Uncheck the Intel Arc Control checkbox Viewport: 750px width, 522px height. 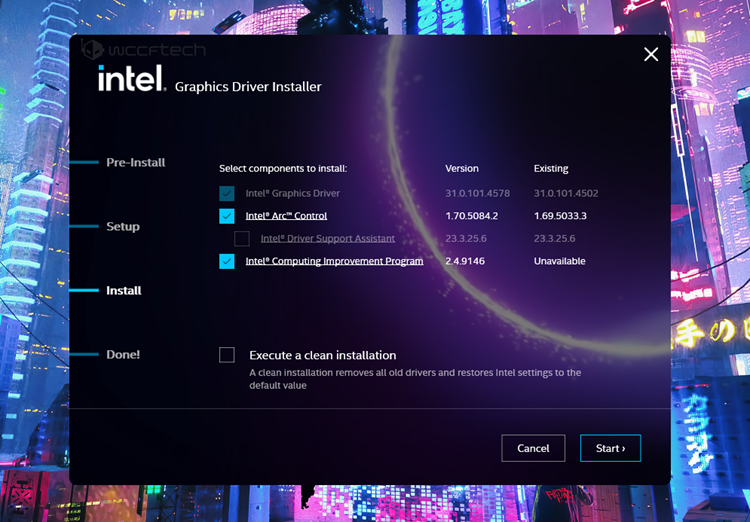click(227, 216)
